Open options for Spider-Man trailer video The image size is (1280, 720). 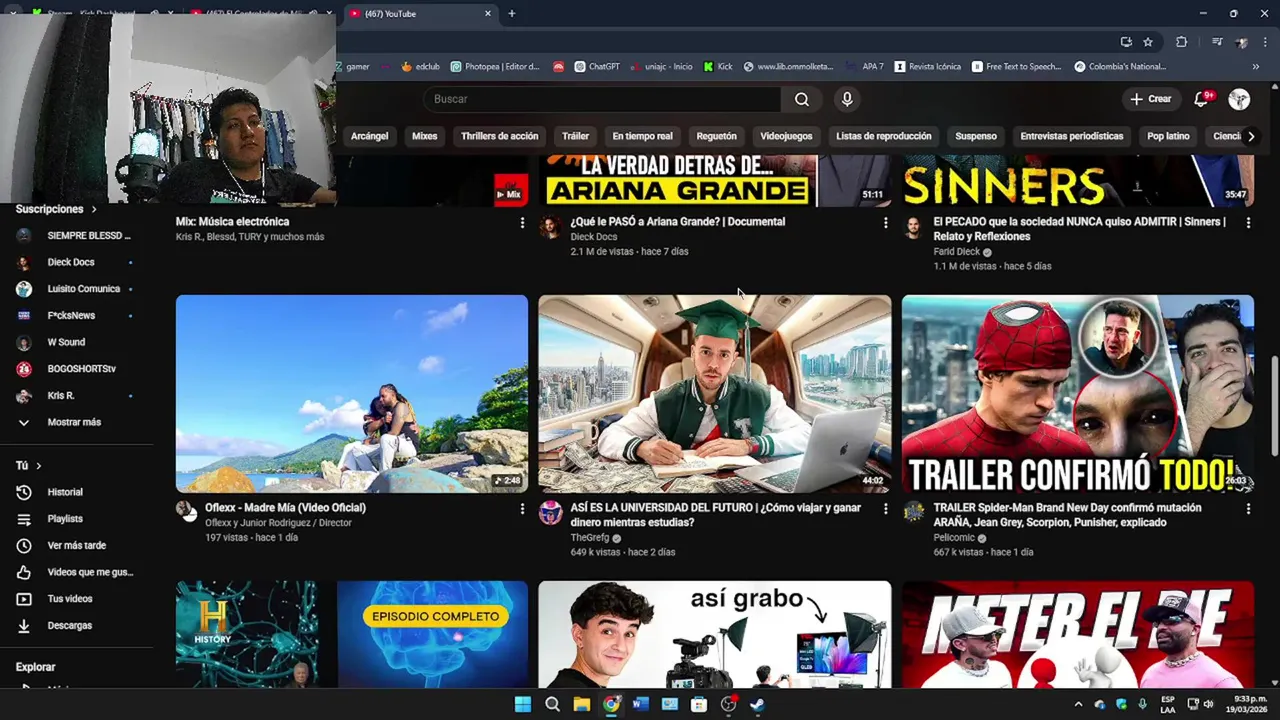click(x=1248, y=509)
